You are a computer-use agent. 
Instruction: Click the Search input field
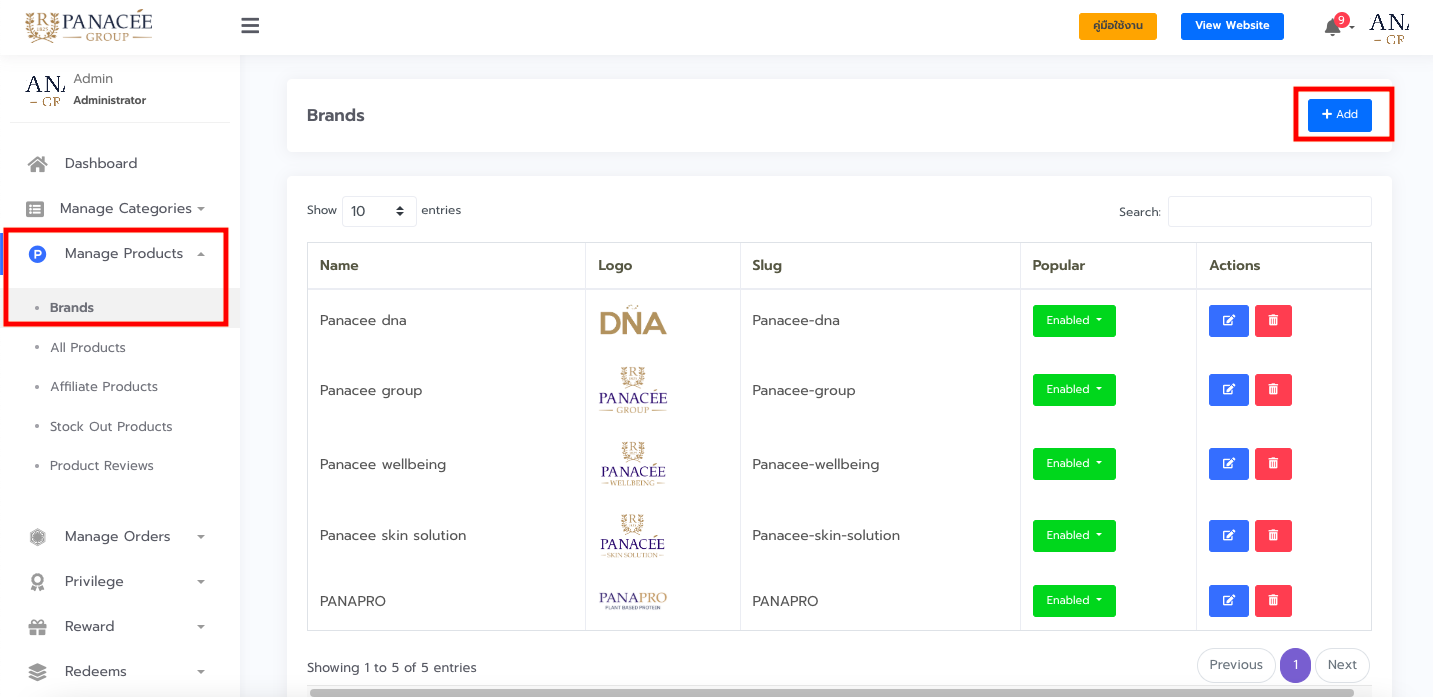[1270, 212]
